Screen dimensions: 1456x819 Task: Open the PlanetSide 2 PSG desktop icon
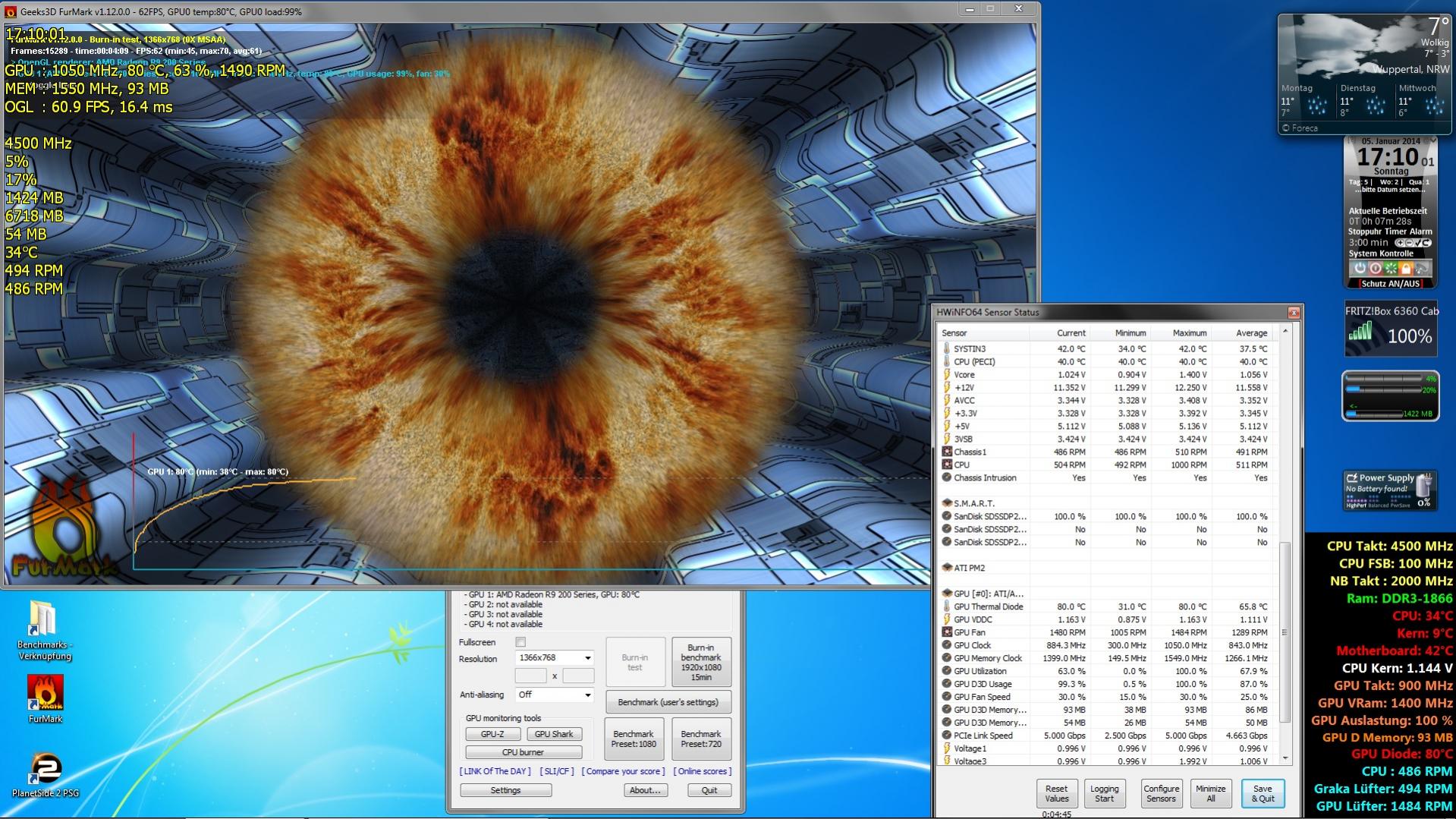click(46, 768)
